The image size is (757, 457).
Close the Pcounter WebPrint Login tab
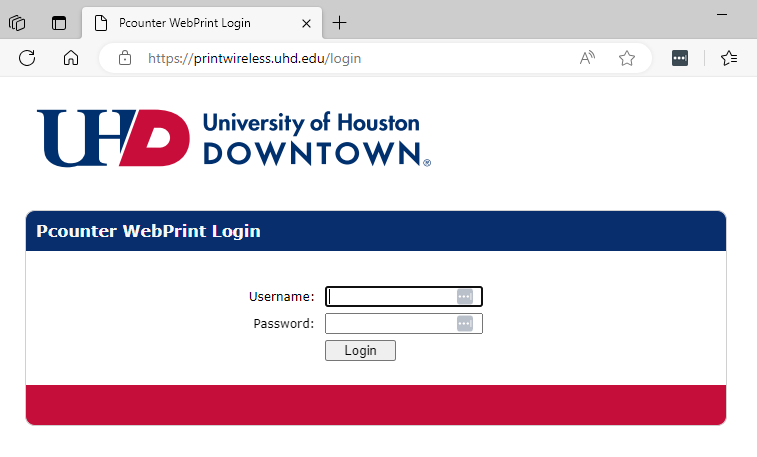click(306, 23)
